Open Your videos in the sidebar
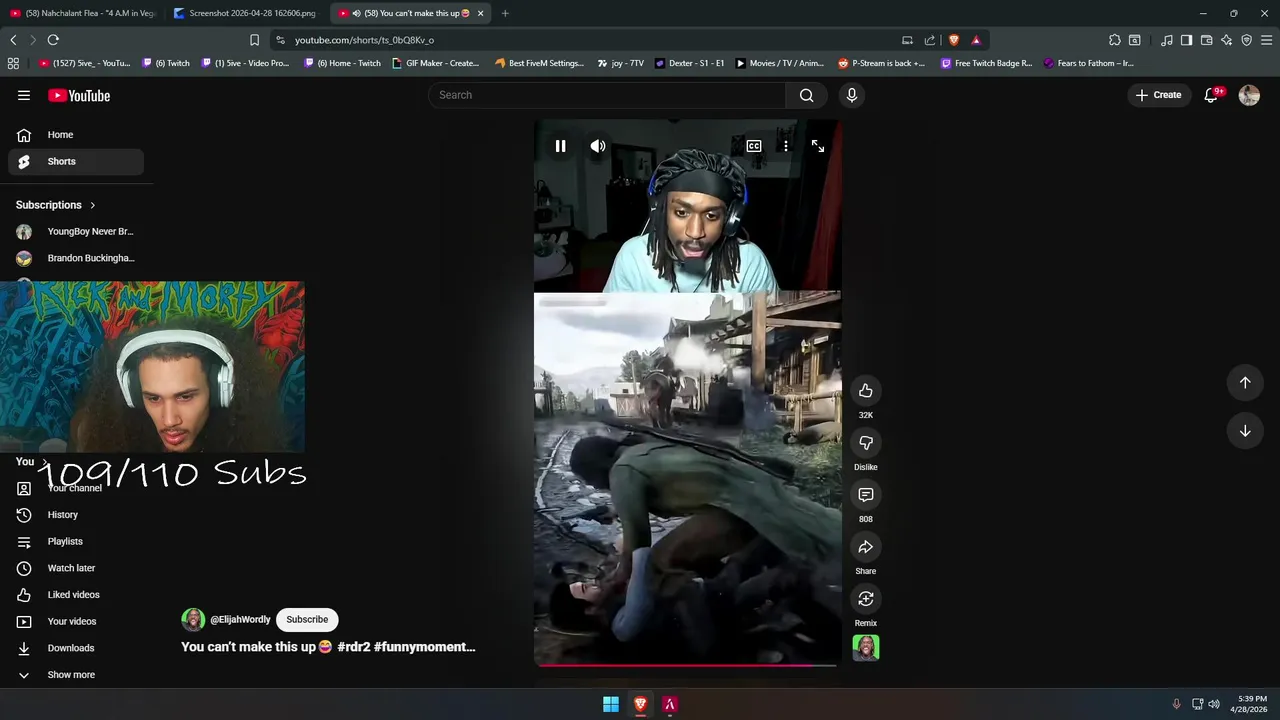 coord(76,621)
